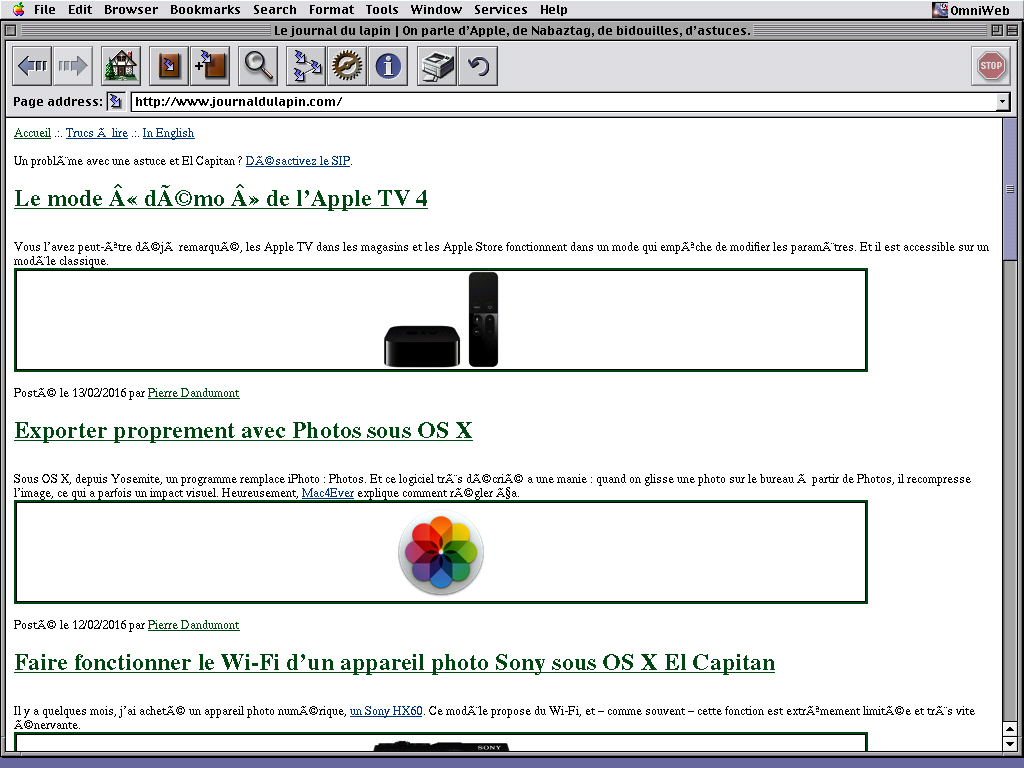Click the window zoom box in title bar

[x=997, y=30]
